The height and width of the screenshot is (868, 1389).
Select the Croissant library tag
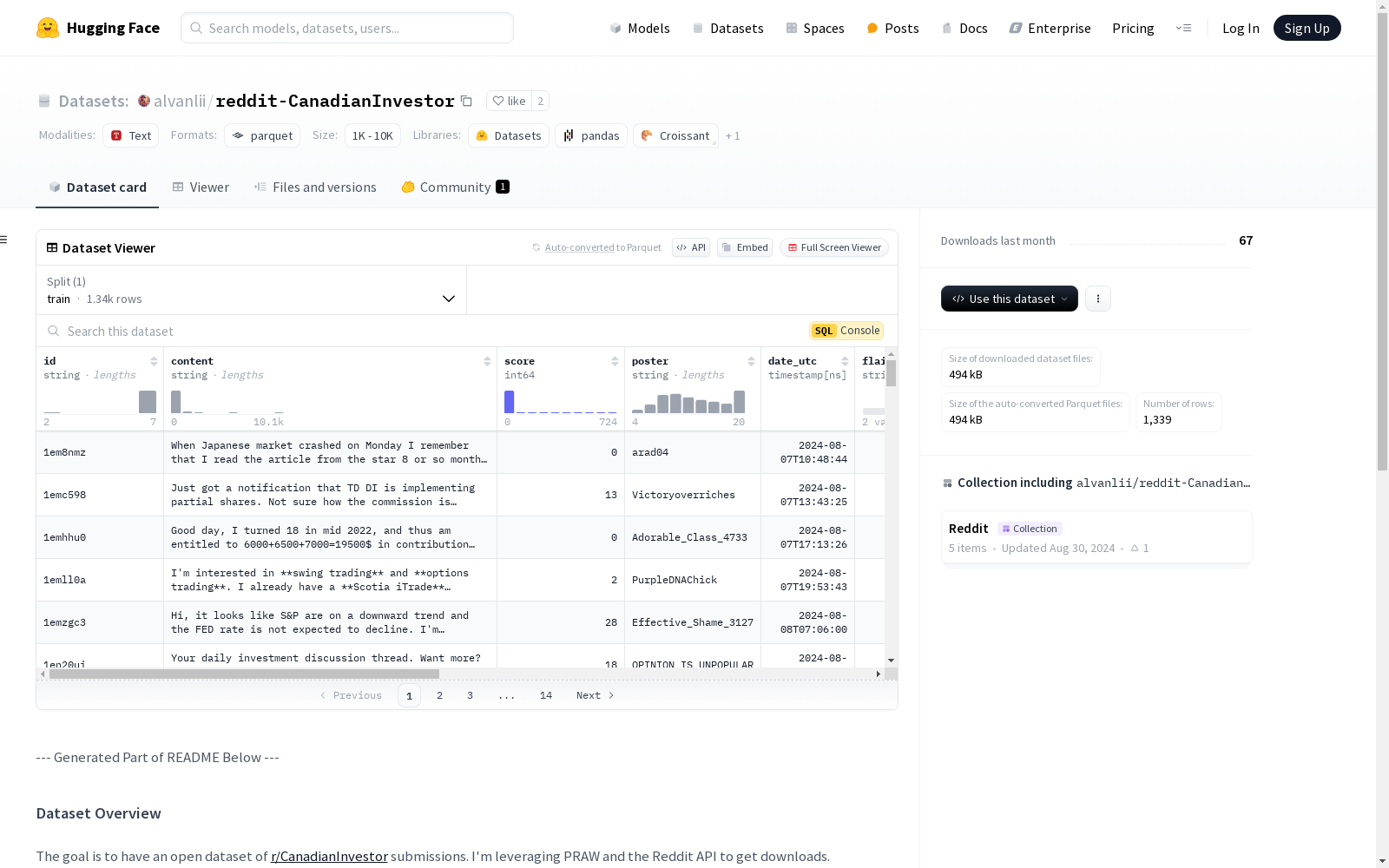click(x=675, y=135)
